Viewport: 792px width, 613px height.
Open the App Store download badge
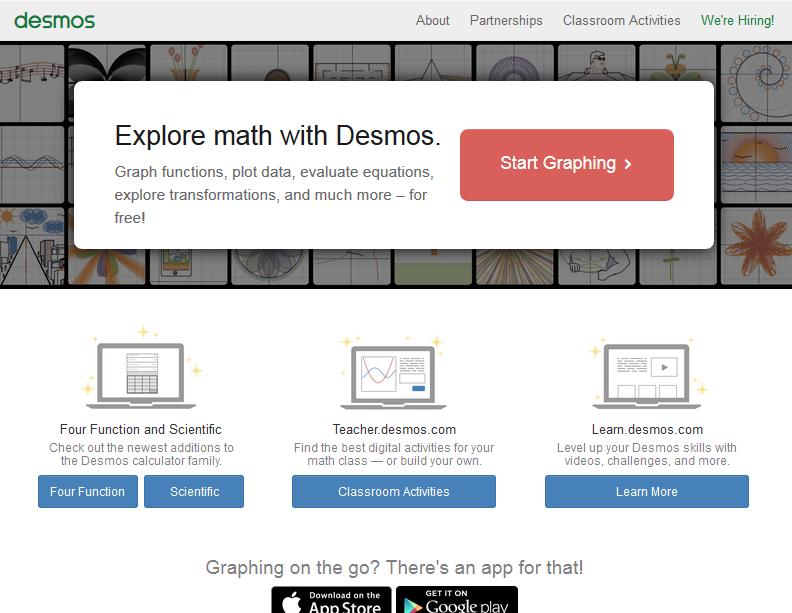click(x=331, y=601)
